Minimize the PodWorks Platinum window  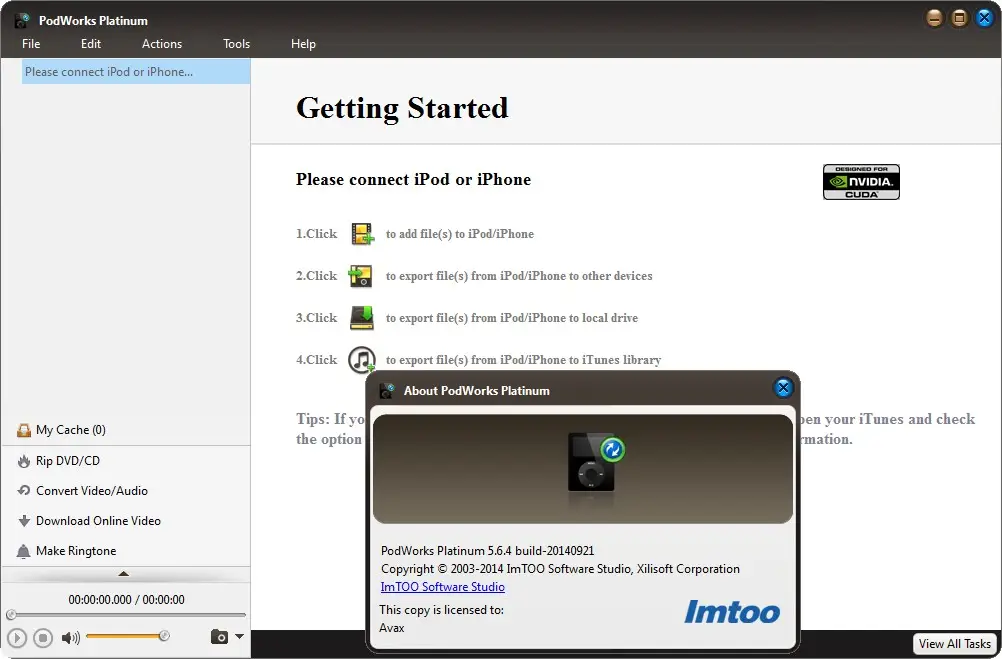934,18
